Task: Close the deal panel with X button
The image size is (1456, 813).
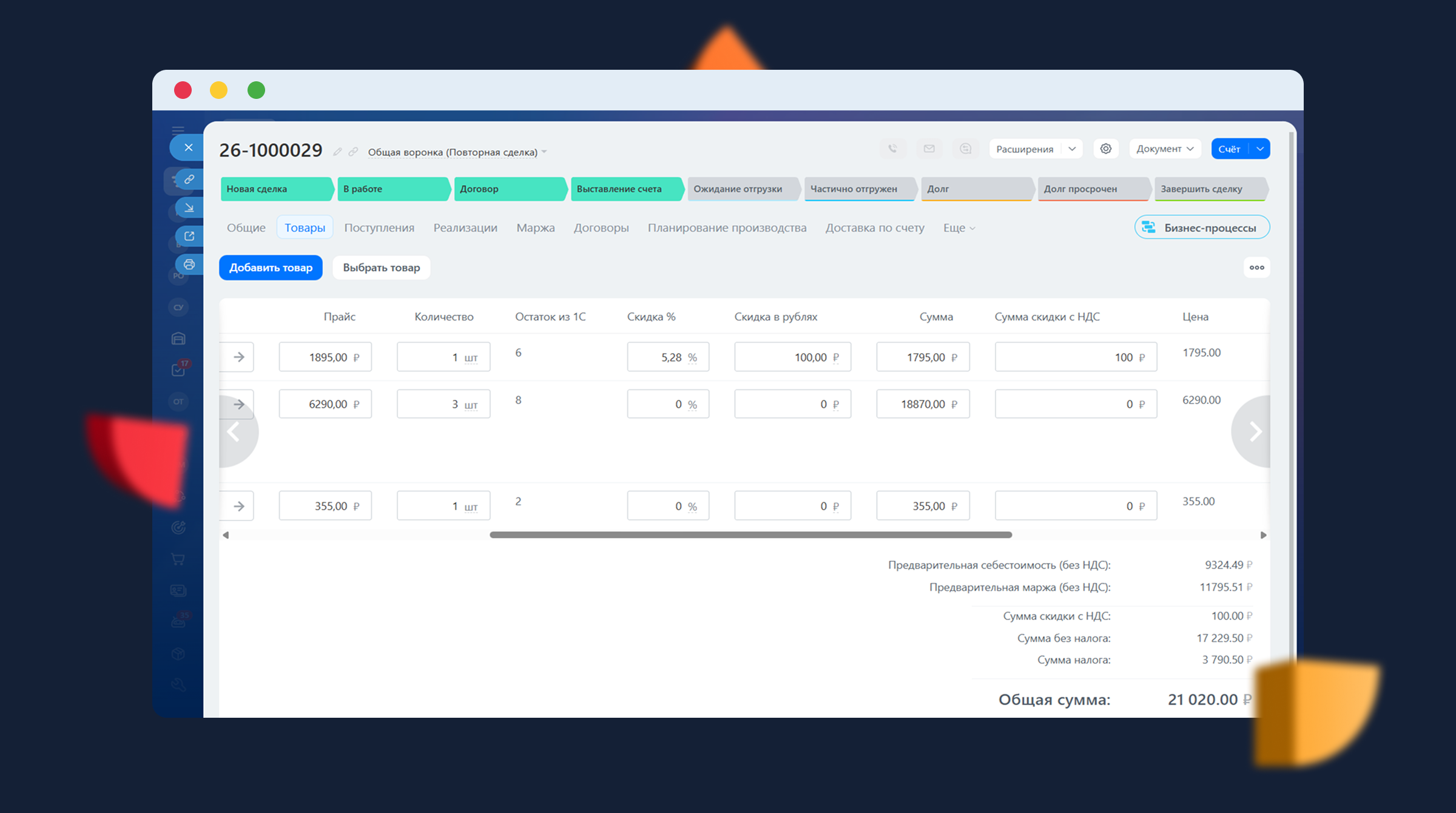Action: pos(188,147)
